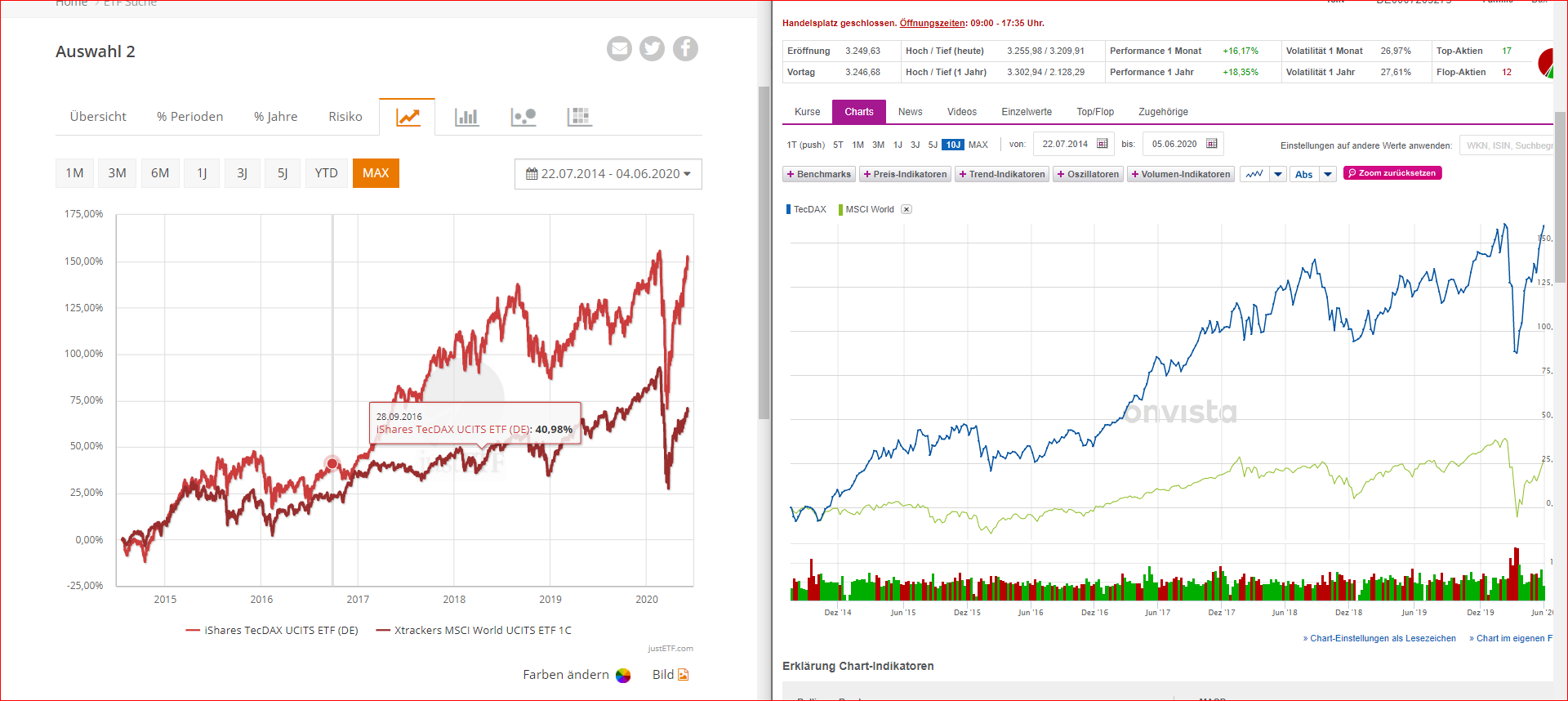This screenshot has width=1568, height=701.
Task: Click the Facebook share icon
Action: (685, 49)
